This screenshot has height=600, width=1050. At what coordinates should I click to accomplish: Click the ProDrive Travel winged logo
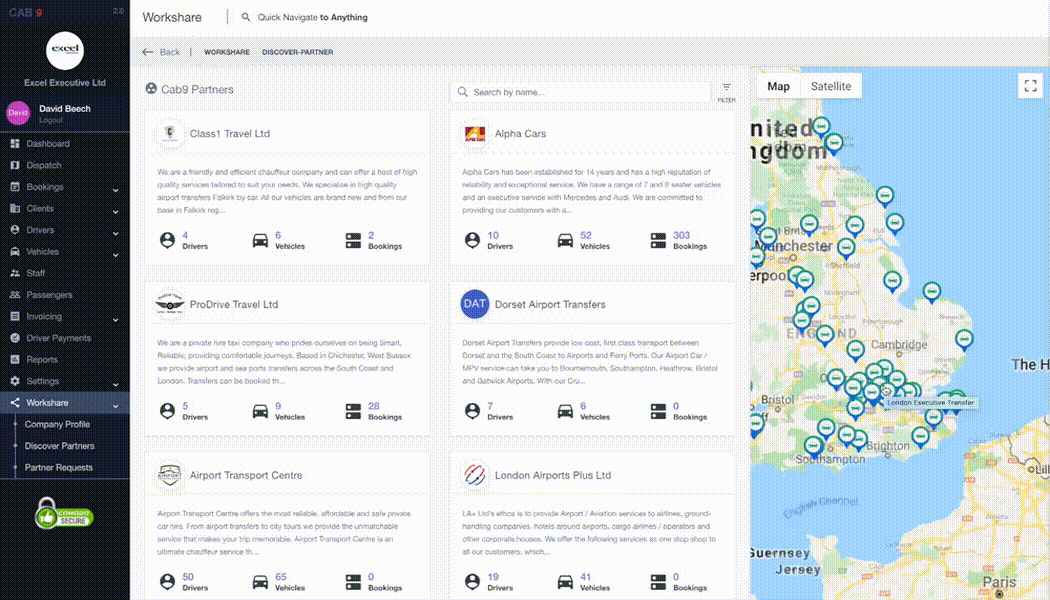tap(169, 304)
